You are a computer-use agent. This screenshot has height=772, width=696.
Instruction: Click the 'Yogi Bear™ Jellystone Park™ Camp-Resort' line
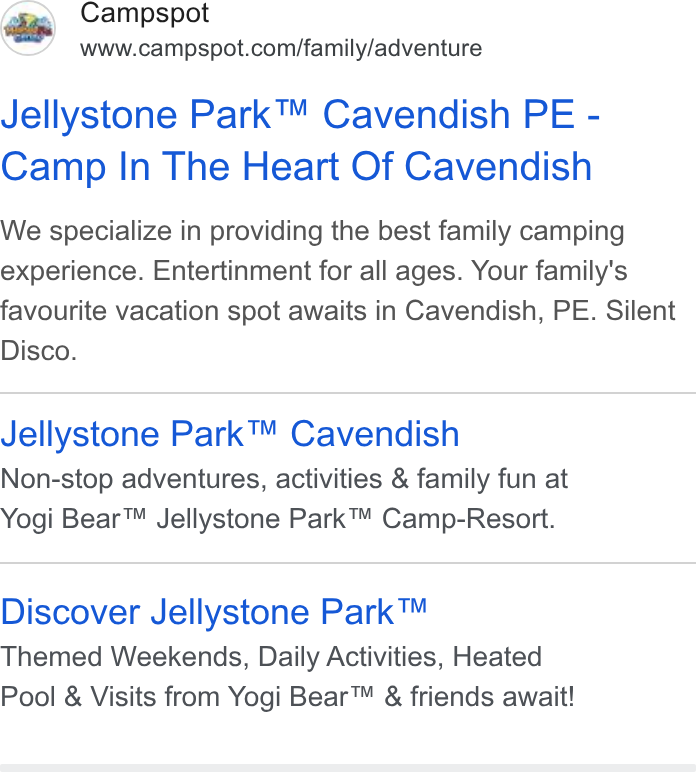278,519
